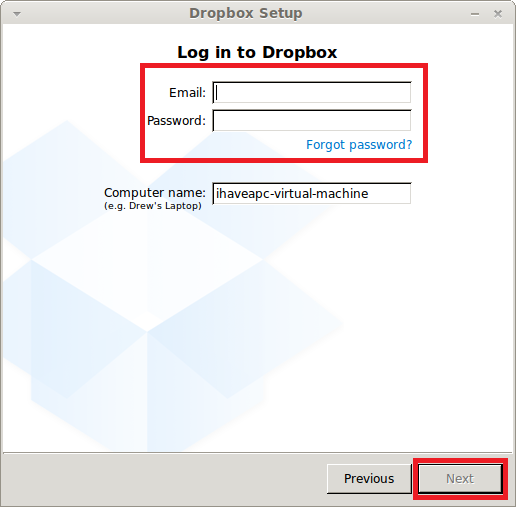Minimize the Dropbox Setup window
This screenshot has width=516, height=507.
(475, 14)
